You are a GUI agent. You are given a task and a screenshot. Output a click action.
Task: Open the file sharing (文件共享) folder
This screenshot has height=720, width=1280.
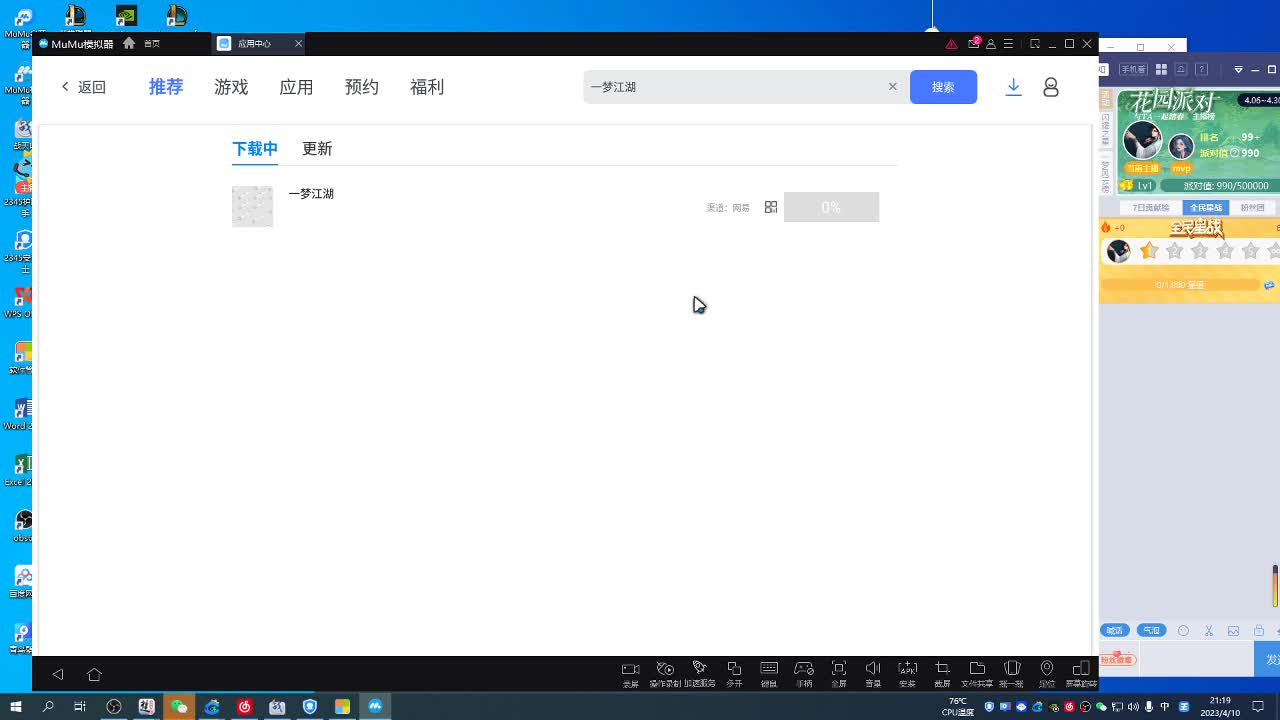coord(977,674)
